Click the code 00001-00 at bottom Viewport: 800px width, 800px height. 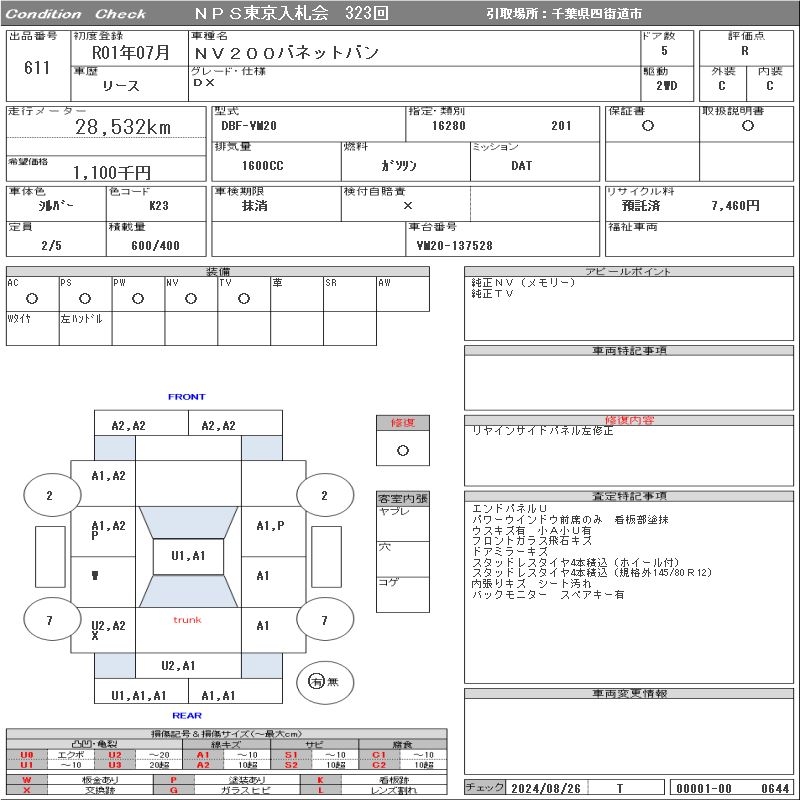click(704, 788)
